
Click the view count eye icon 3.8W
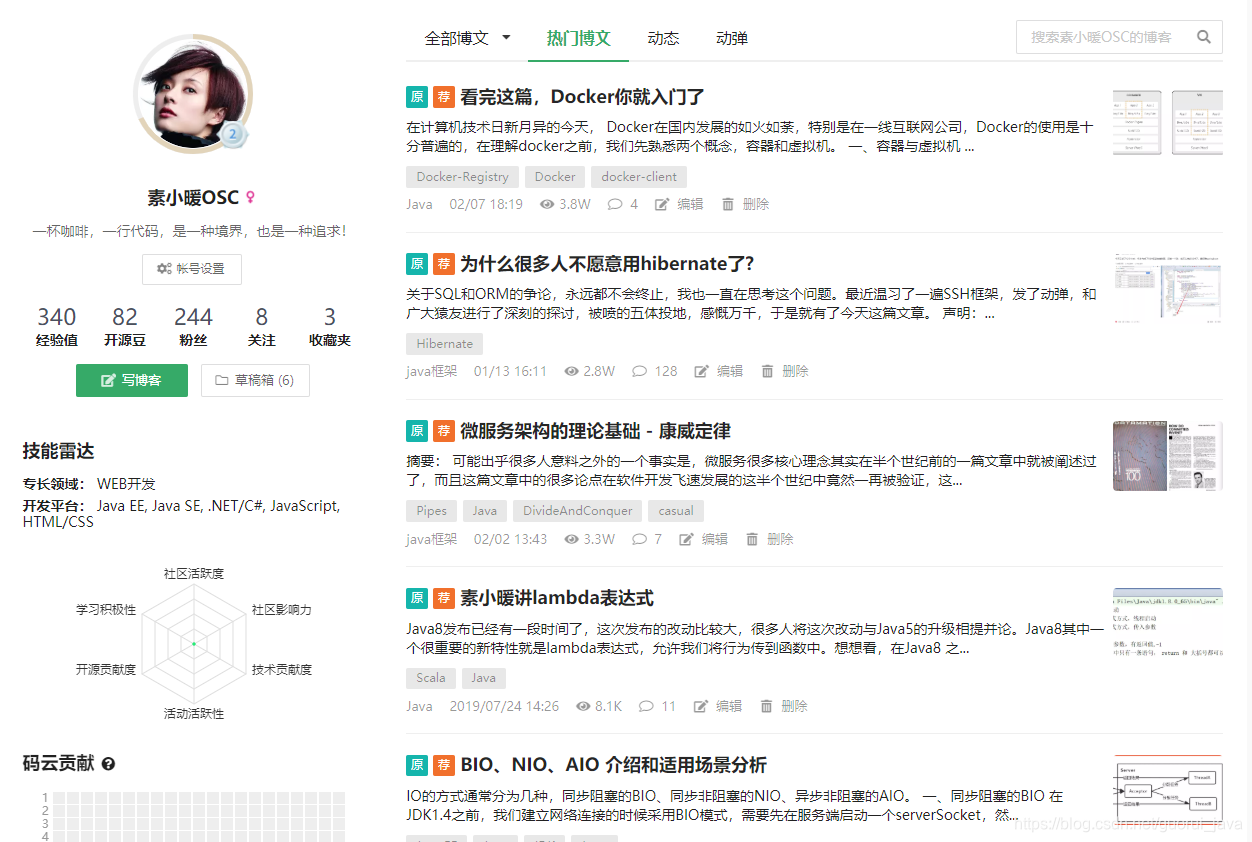[547, 204]
